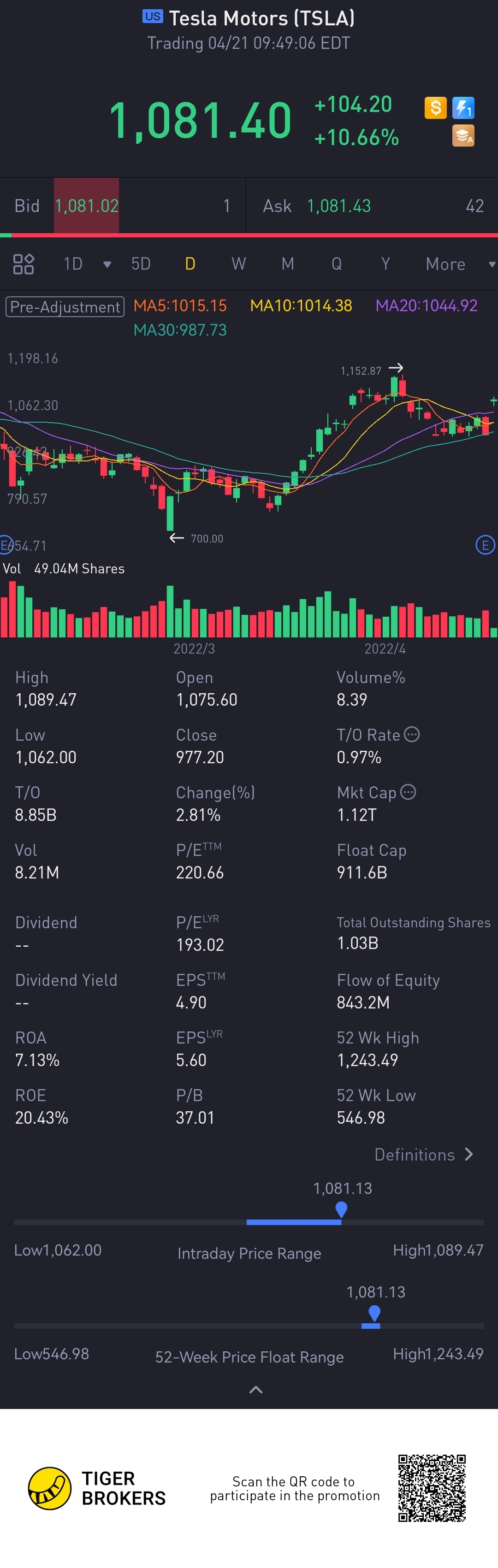This screenshot has height=1568, width=498.
Task: Collapse the stock details panel chevron
Action: point(256,1390)
